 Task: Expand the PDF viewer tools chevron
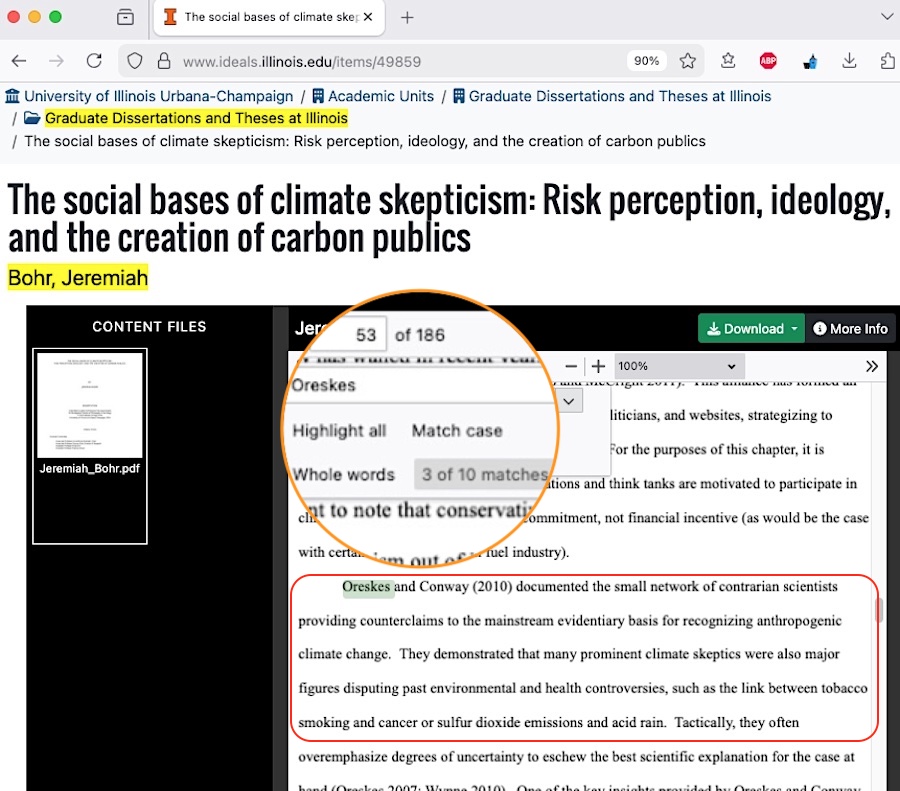(872, 366)
